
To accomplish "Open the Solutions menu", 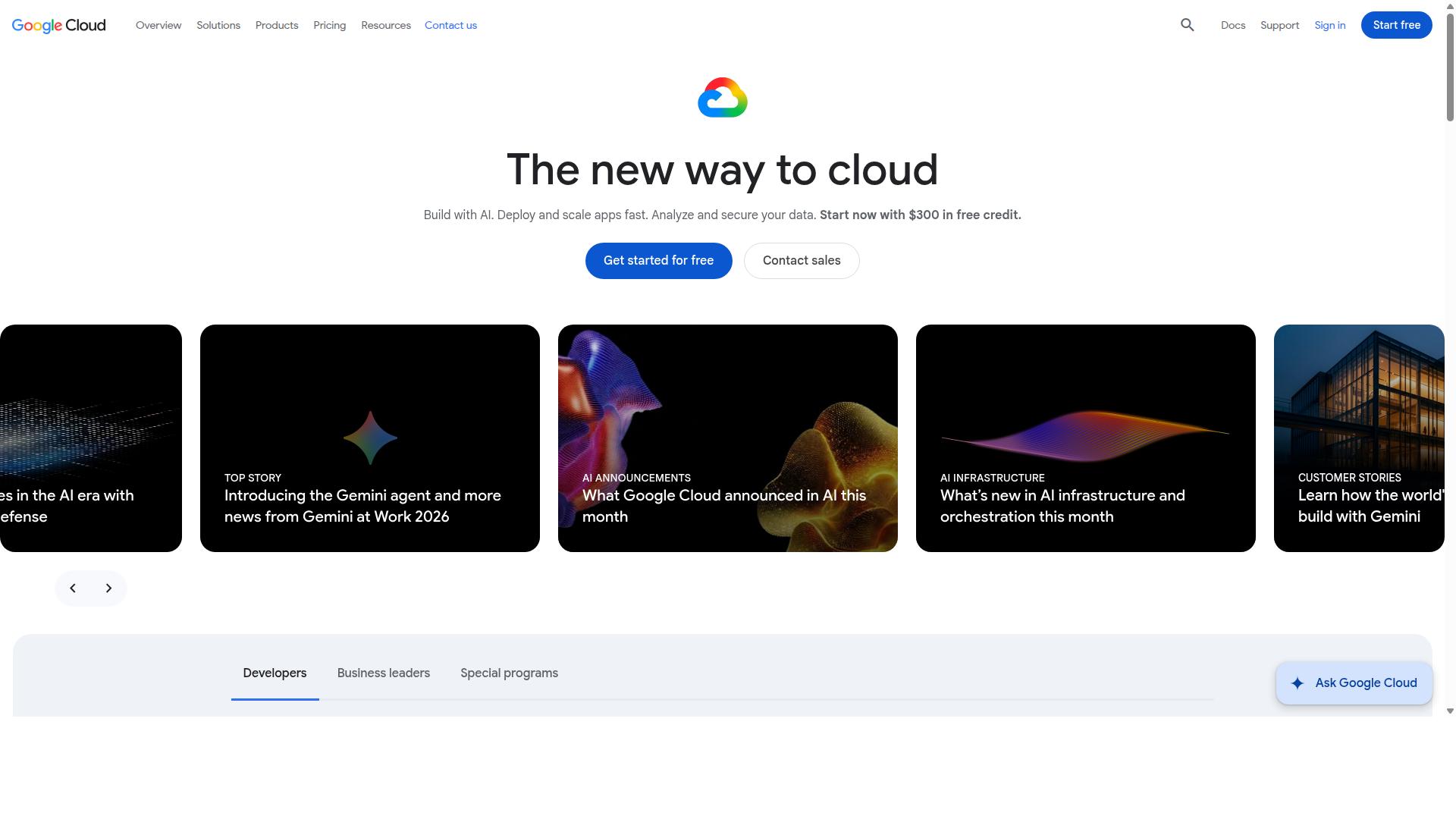I will tap(218, 25).
